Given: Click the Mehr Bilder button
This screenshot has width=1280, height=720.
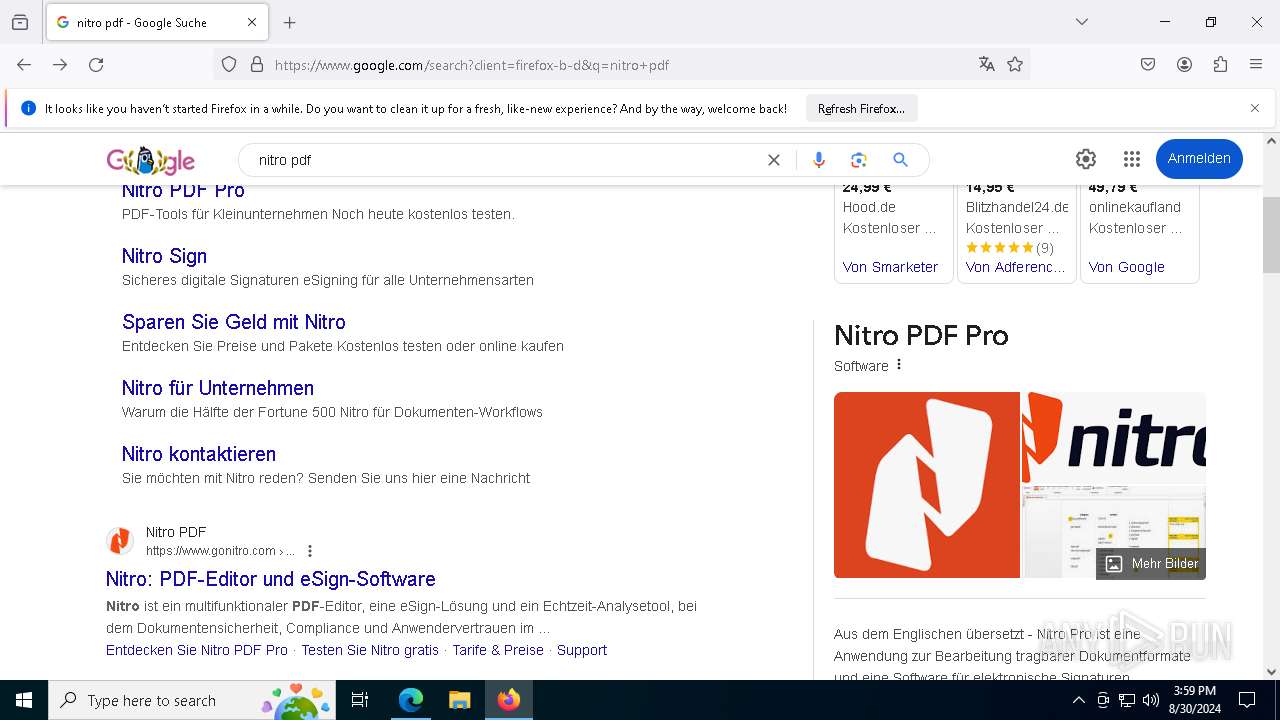Looking at the screenshot, I should (1151, 564).
